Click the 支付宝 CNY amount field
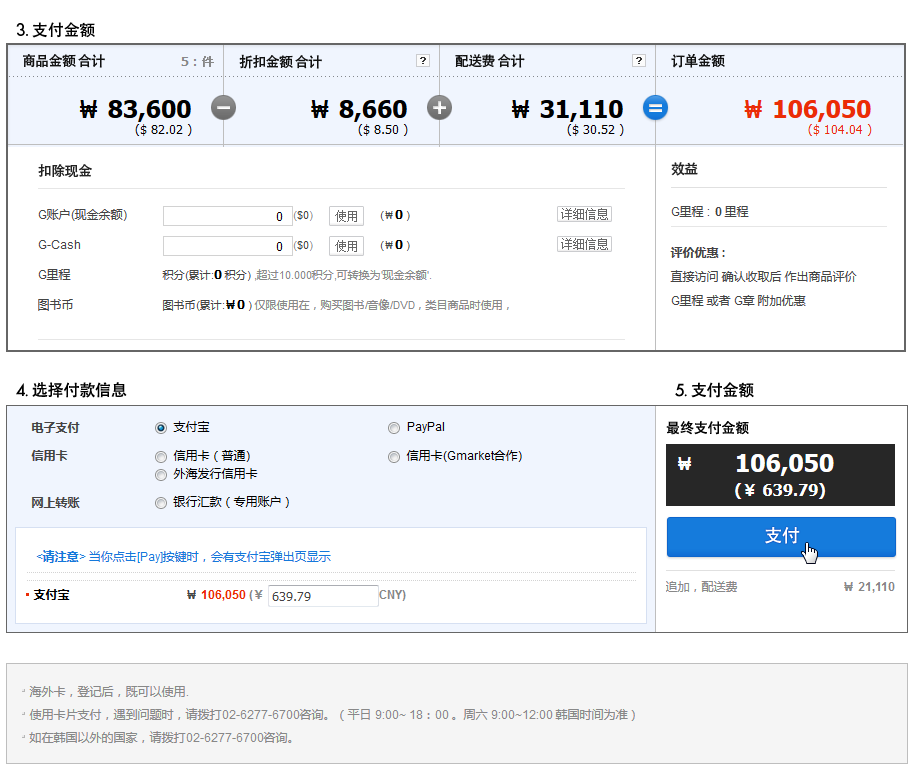The height and width of the screenshot is (779, 917). click(322, 596)
